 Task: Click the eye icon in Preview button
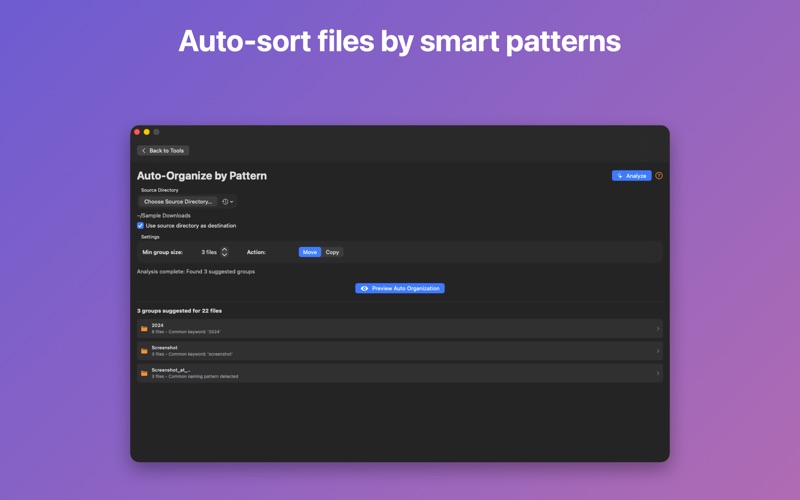tap(364, 288)
